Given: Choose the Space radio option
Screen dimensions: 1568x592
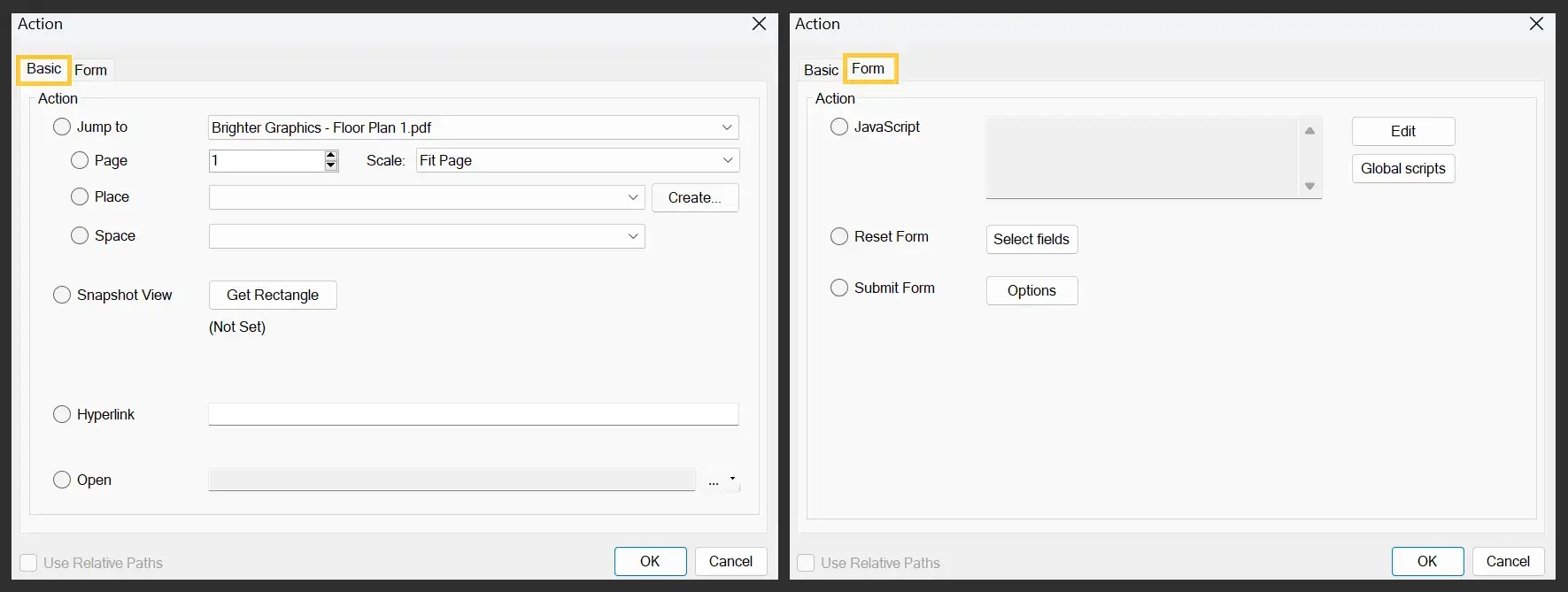Looking at the screenshot, I should click(80, 235).
